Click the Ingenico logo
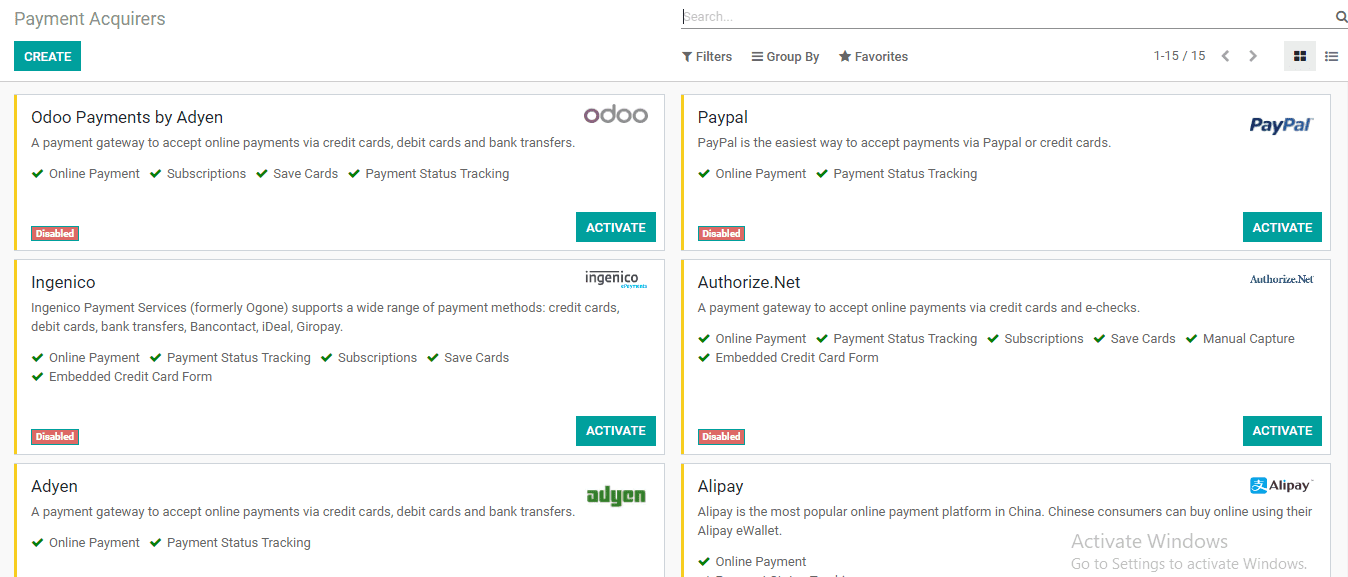 616,279
